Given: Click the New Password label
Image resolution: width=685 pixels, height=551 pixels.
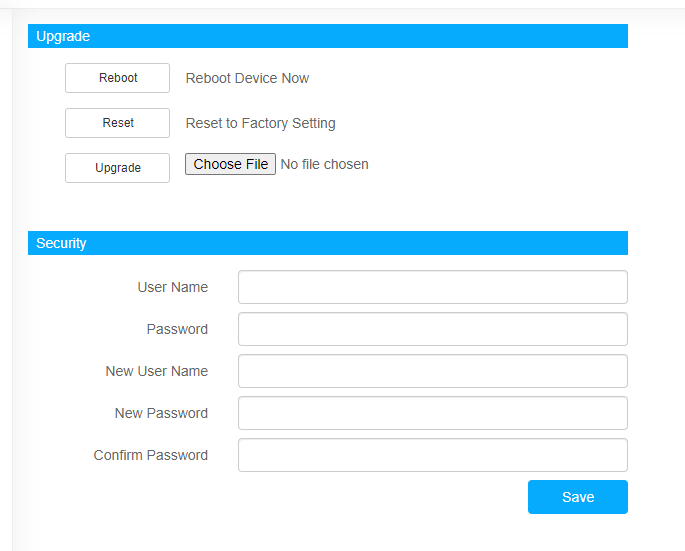Looking at the screenshot, I should click(x=161, y=413).
